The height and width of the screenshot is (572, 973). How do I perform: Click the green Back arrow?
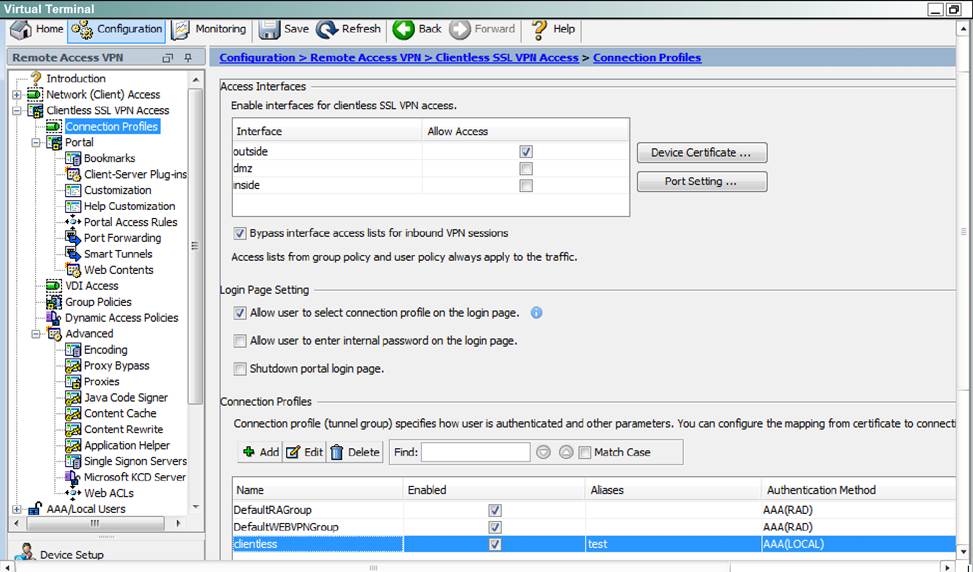tap(404, 29)
